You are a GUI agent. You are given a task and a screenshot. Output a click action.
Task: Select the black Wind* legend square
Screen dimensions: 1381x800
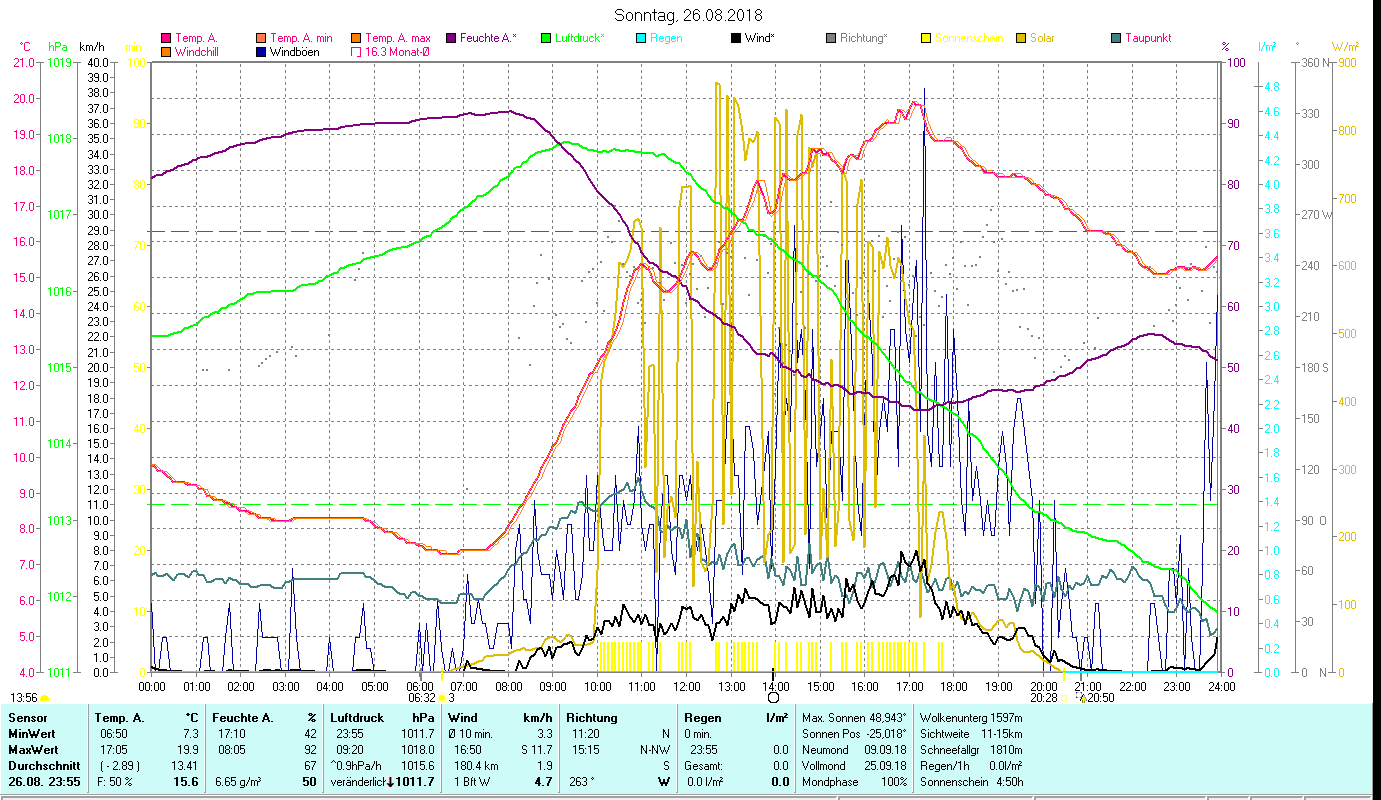click(x=736, y=39)
